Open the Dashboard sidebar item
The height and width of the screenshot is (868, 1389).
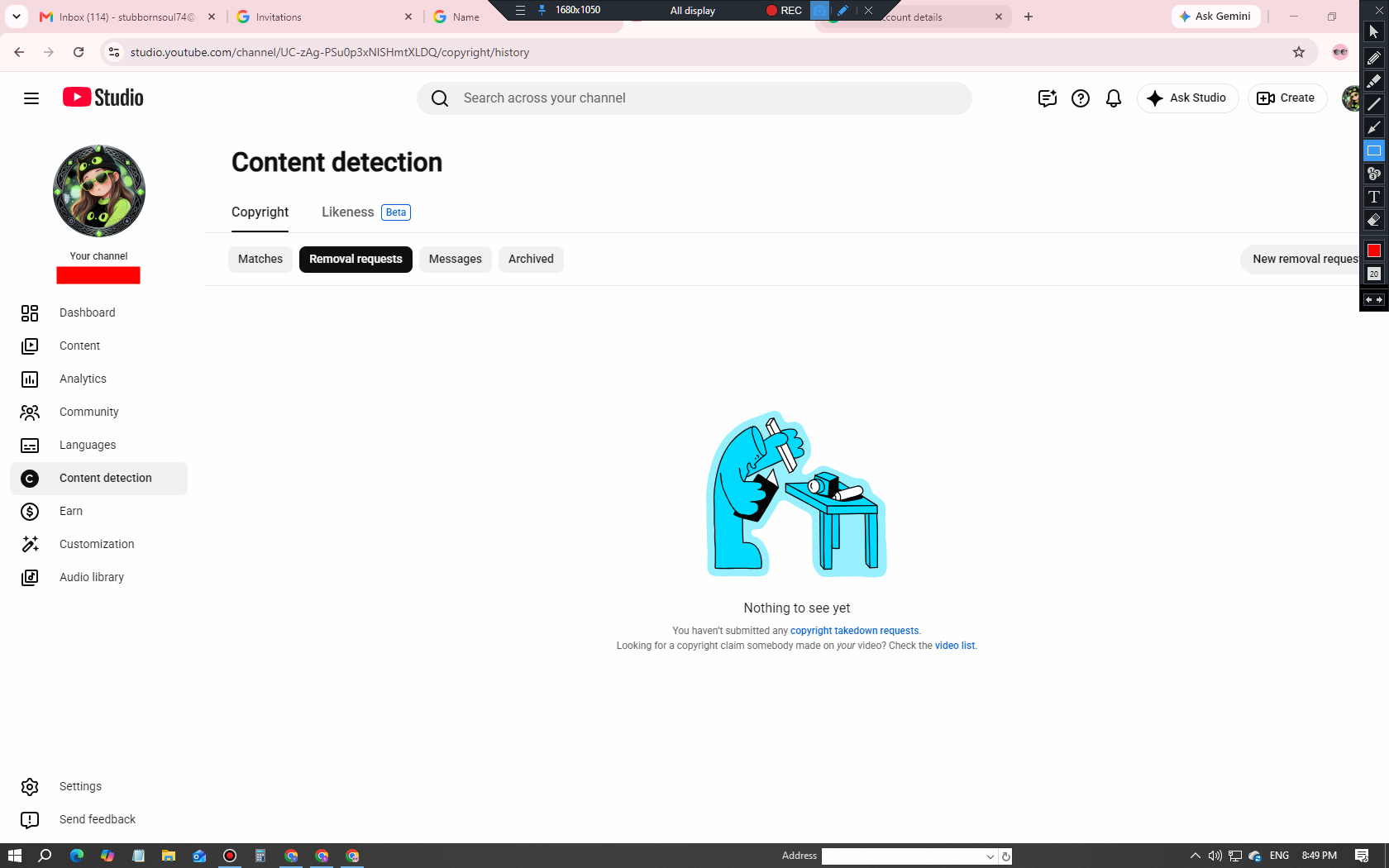(x=98, y=312)
